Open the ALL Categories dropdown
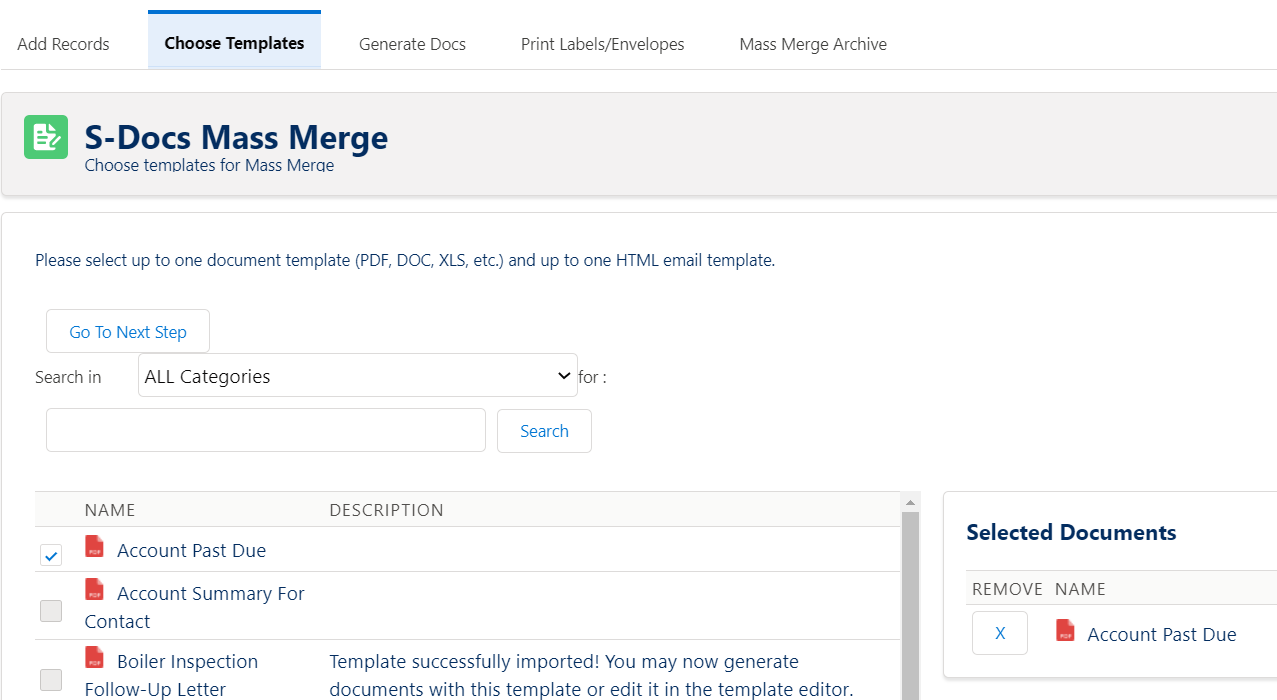 (x=358, y=376)
